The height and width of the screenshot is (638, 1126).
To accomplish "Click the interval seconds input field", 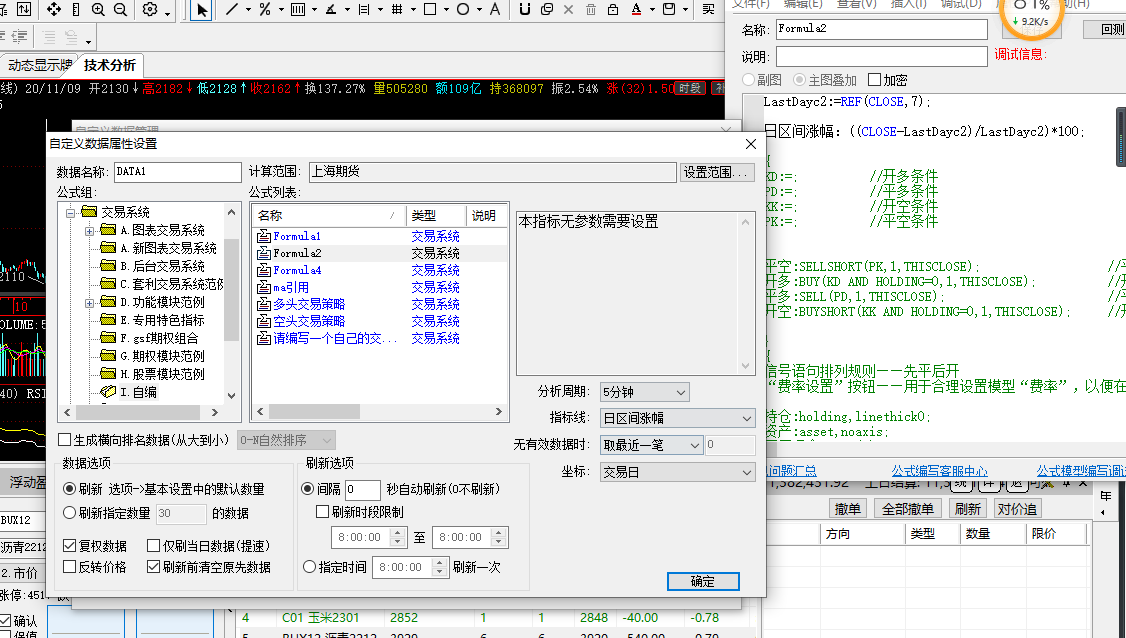I will [x=363, y=490].
